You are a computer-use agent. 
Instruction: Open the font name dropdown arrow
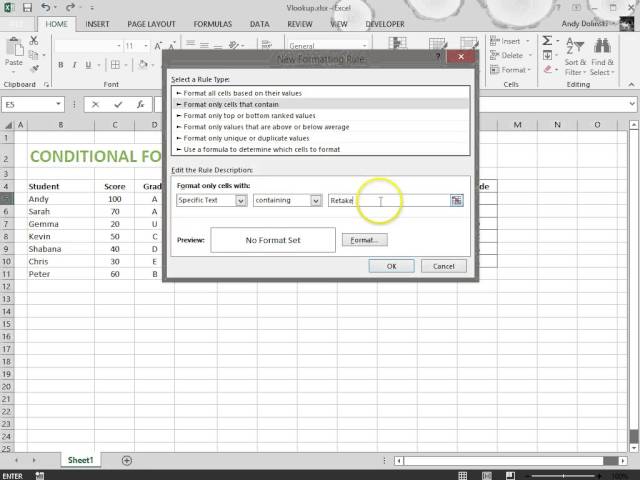pos(119,46)
